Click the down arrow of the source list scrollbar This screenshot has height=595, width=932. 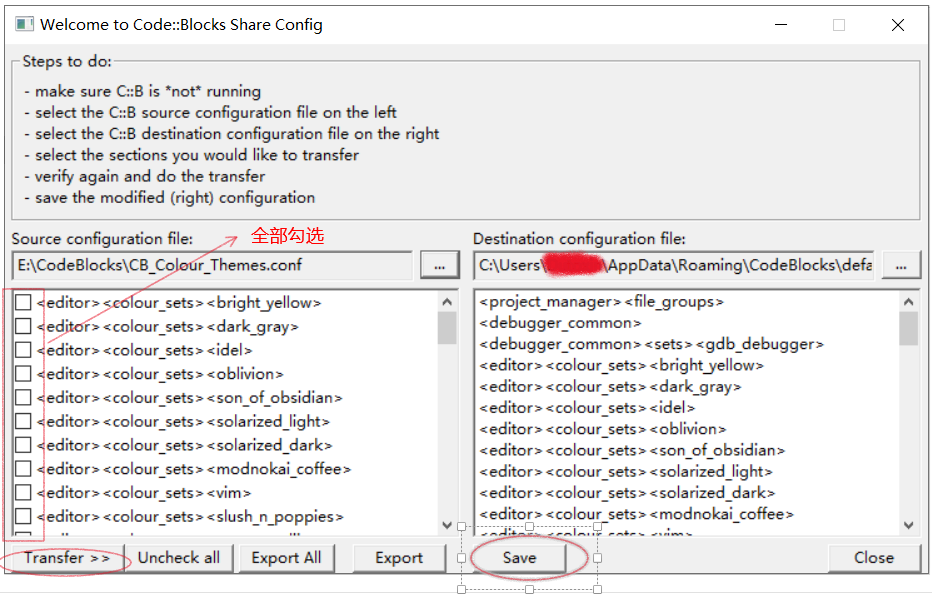(x=448, y=524)
